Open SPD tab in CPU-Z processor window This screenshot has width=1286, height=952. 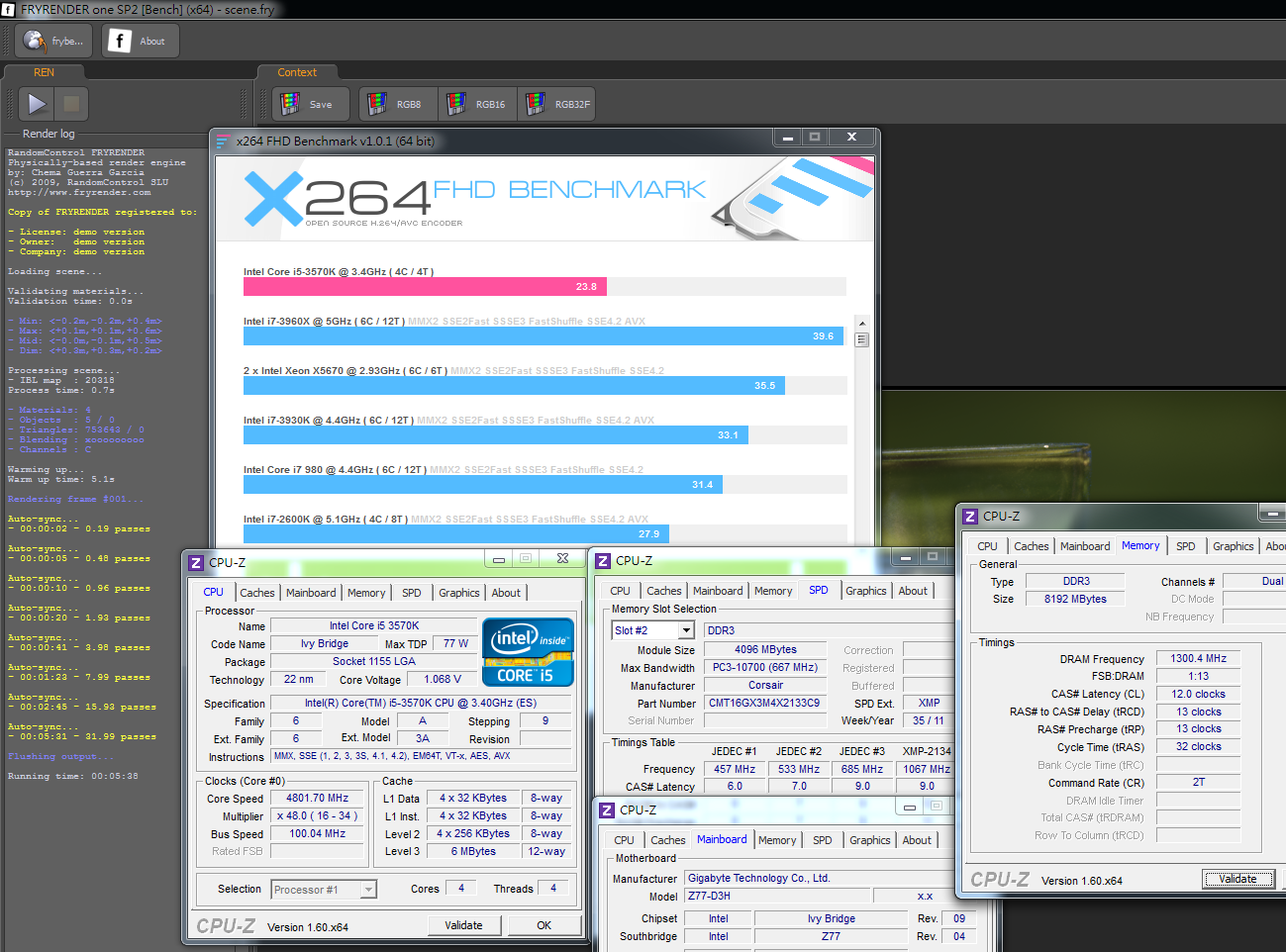412,593
